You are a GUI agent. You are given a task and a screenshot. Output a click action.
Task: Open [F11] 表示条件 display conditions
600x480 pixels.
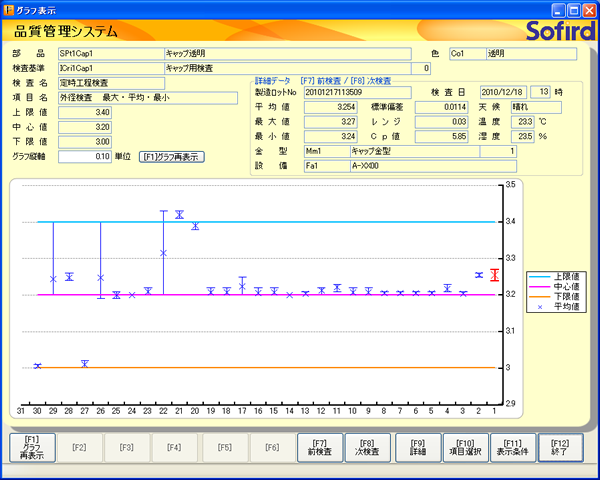(x=513, y=447)
